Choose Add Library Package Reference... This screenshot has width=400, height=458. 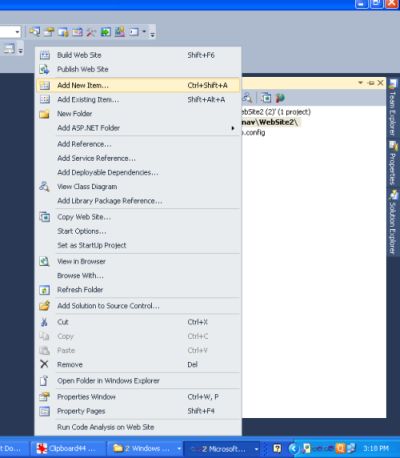138,201
